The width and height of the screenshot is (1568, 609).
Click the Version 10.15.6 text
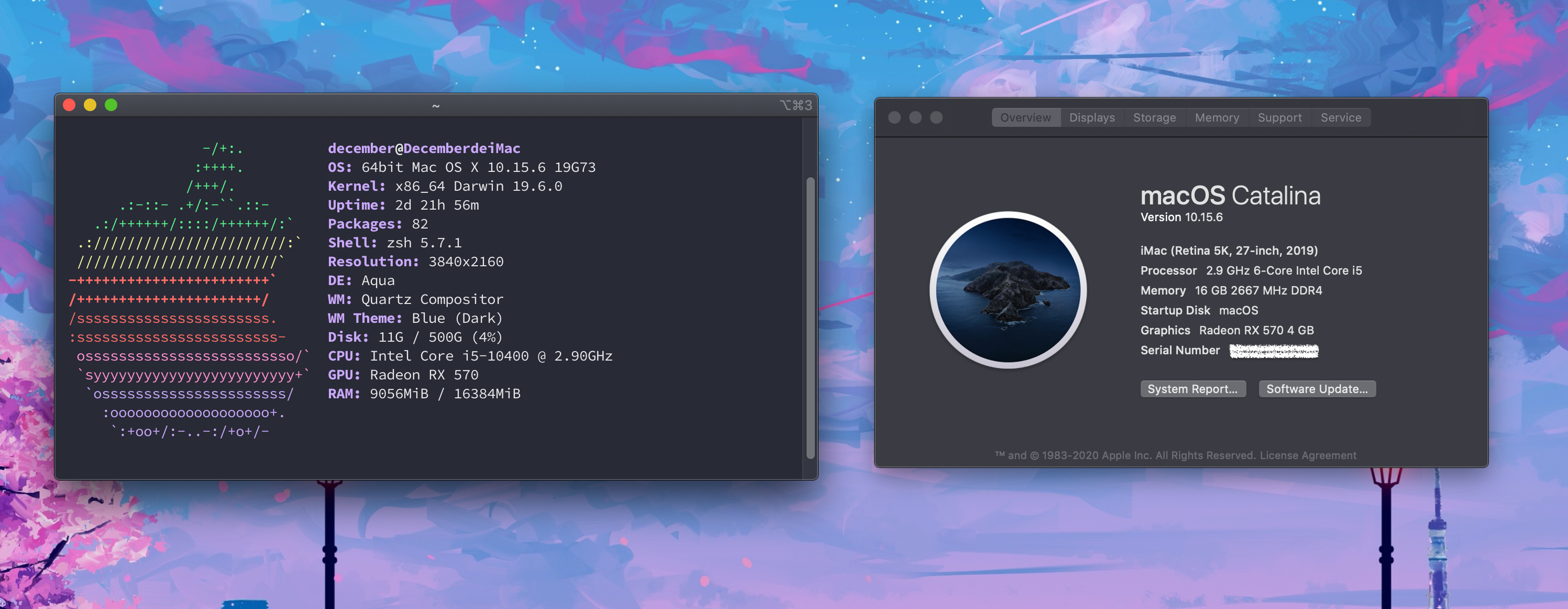1181,217
